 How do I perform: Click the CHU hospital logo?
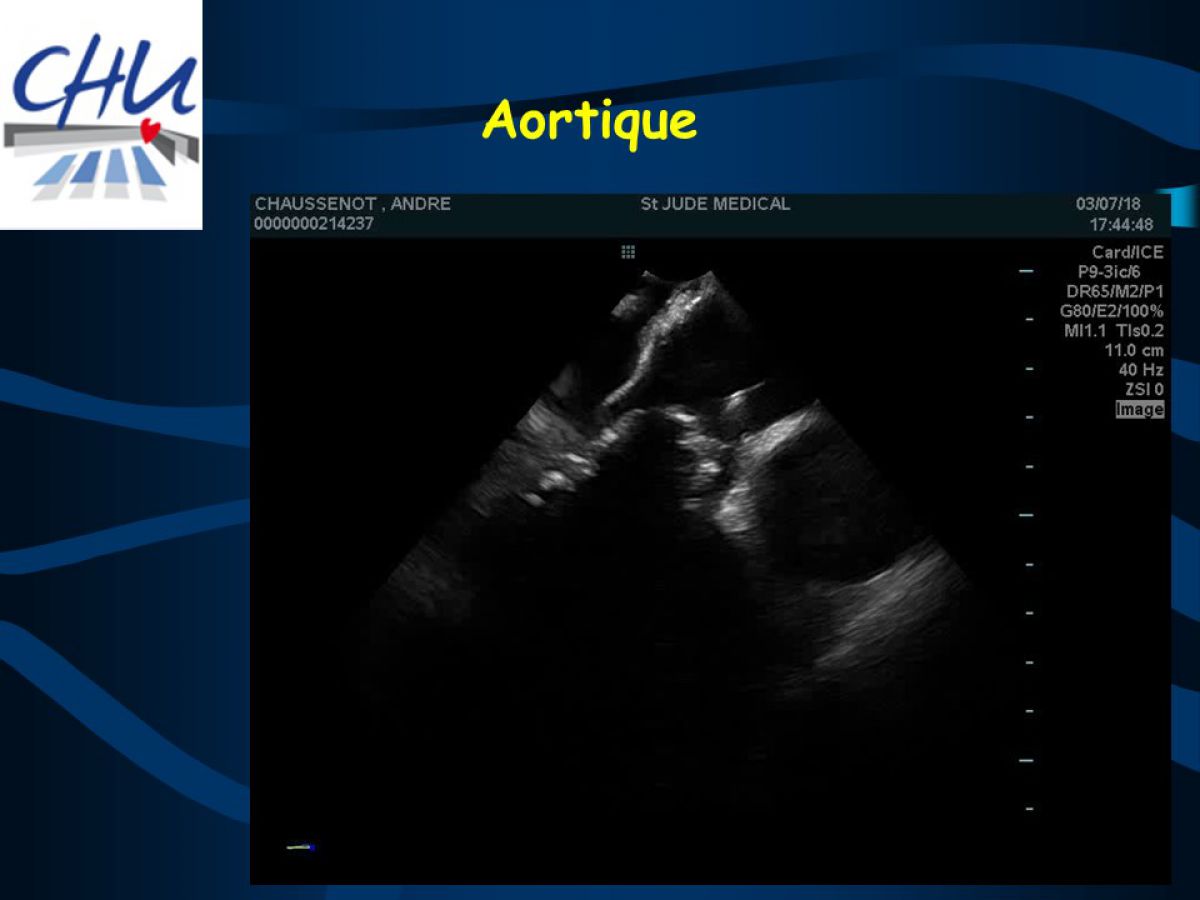click(x=101, y=114)
